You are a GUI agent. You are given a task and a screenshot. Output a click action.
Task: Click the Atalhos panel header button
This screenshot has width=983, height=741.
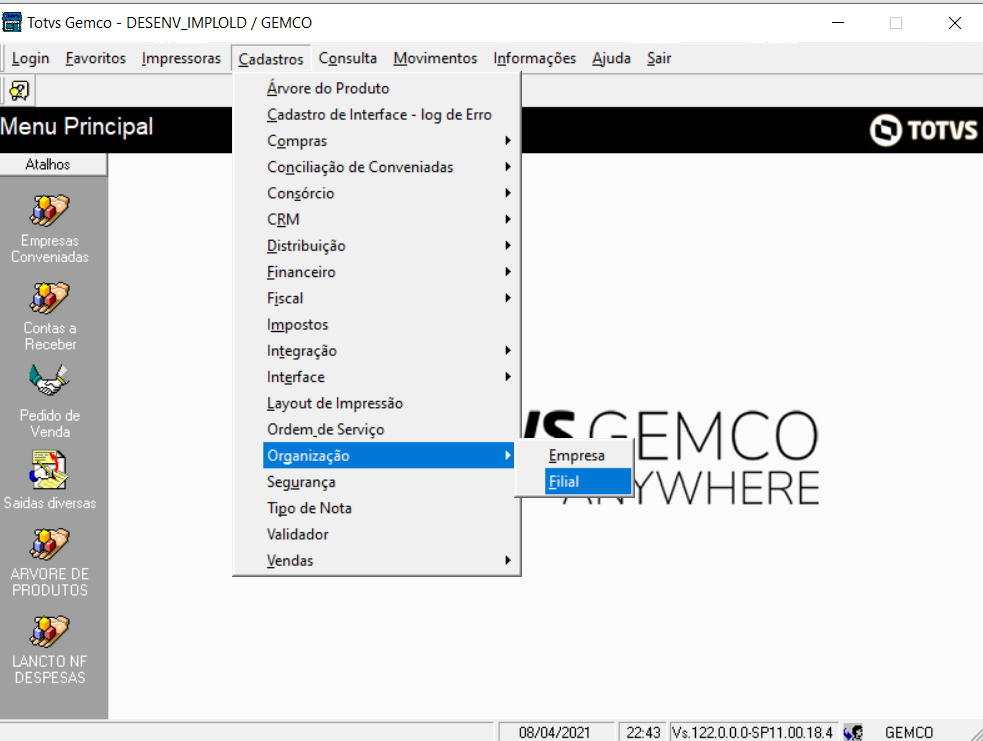coord(53,164)
